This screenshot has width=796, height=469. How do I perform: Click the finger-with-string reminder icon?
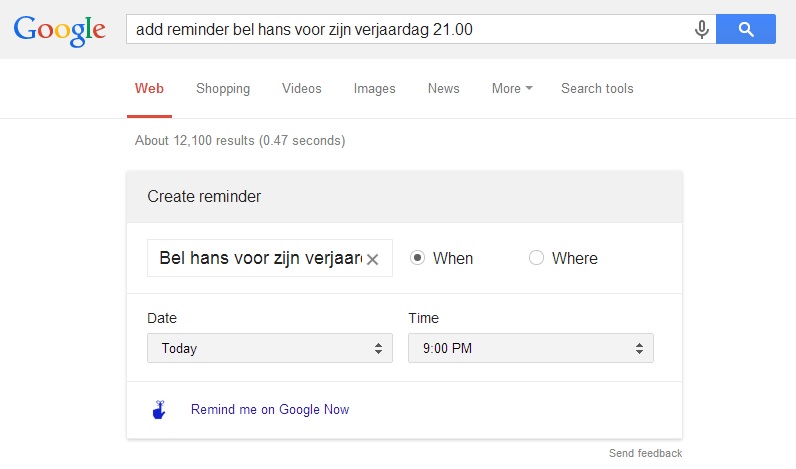point(159,410)
